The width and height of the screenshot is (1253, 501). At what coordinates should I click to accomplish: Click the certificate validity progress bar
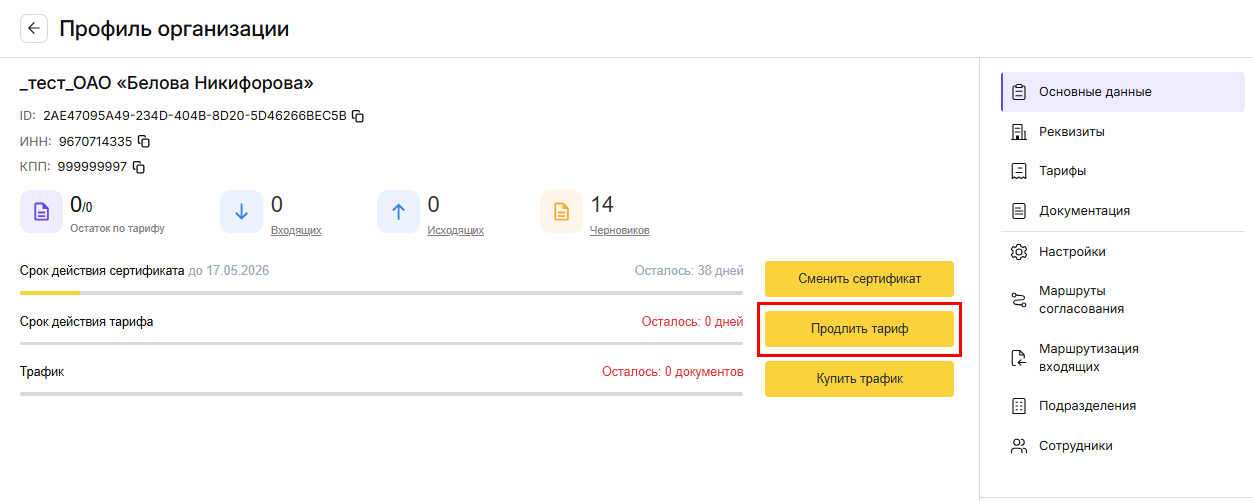[381, 293]
